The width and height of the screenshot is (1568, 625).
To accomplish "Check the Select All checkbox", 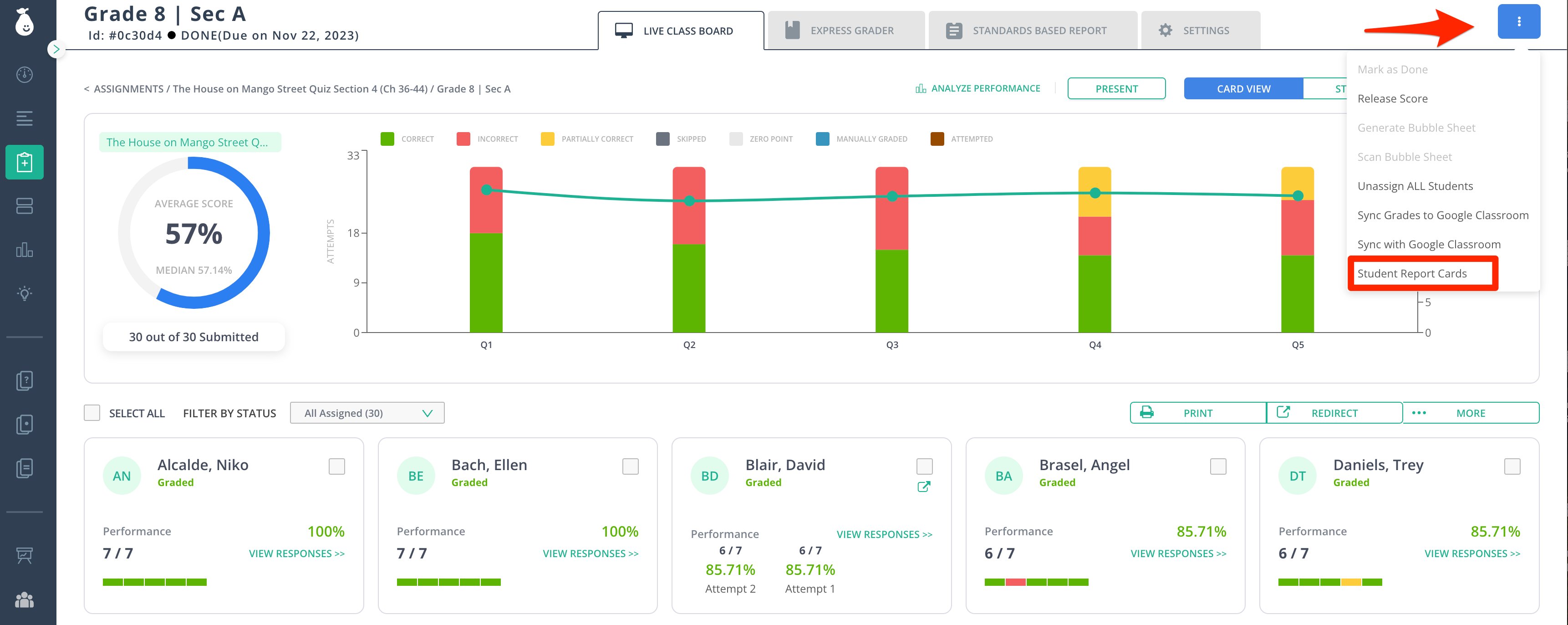I will pos(92,413).
